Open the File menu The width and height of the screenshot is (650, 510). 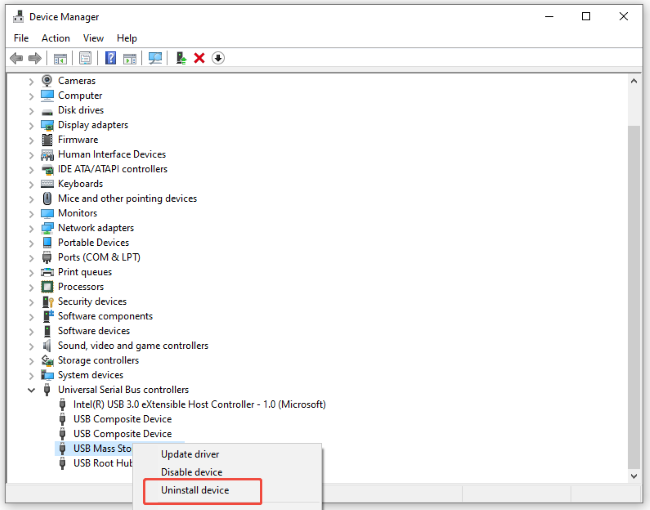21,38
